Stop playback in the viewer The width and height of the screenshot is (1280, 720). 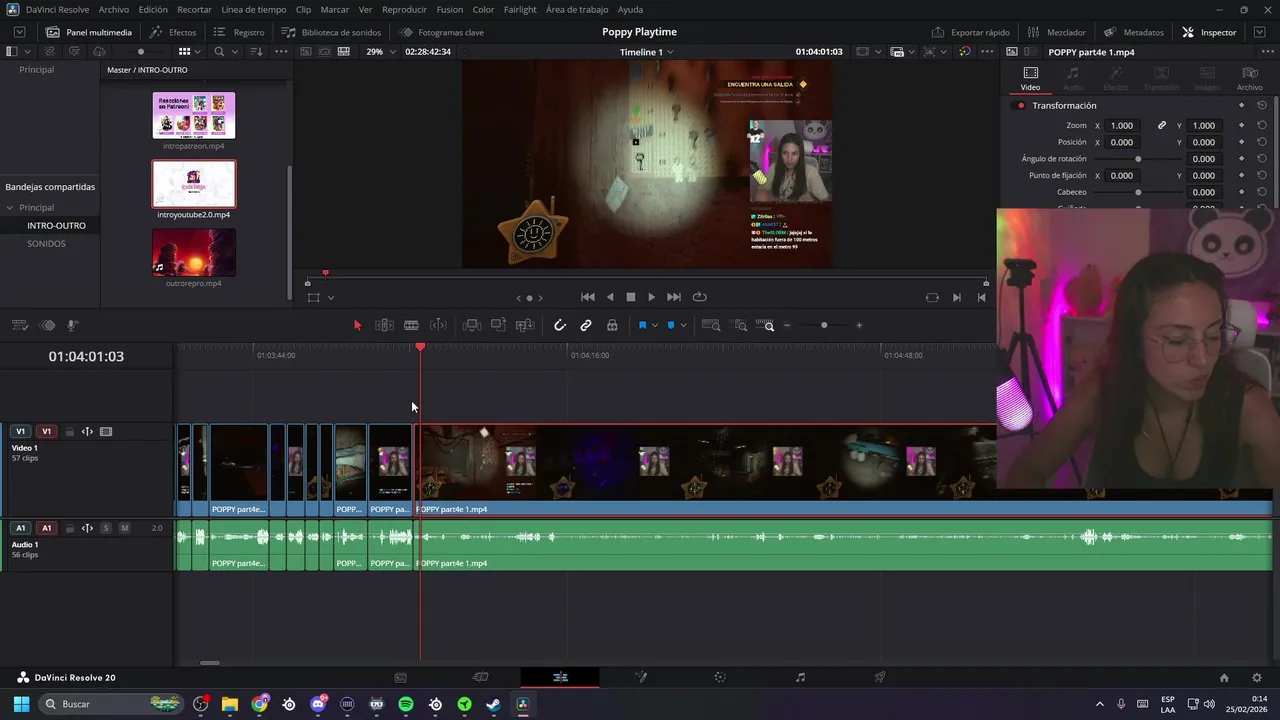tap(631, 297)
